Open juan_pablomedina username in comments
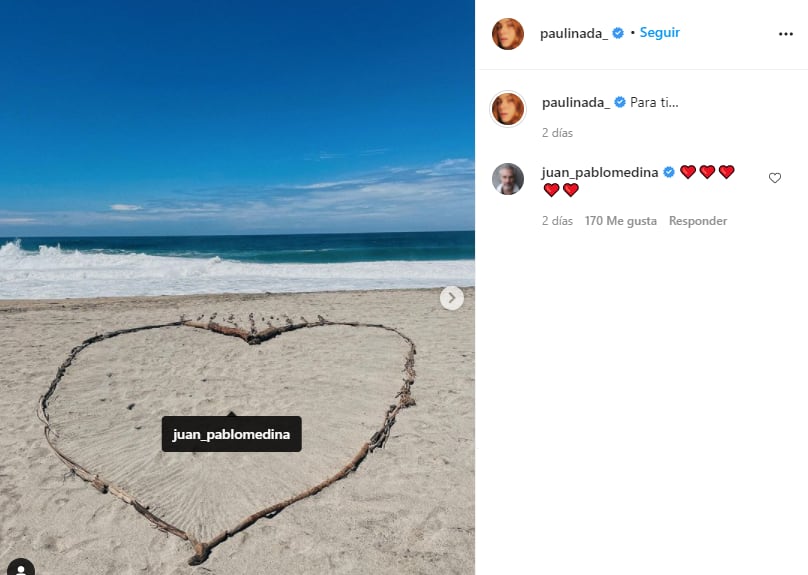The image size is (808, 575). click(x=600, y=172)
